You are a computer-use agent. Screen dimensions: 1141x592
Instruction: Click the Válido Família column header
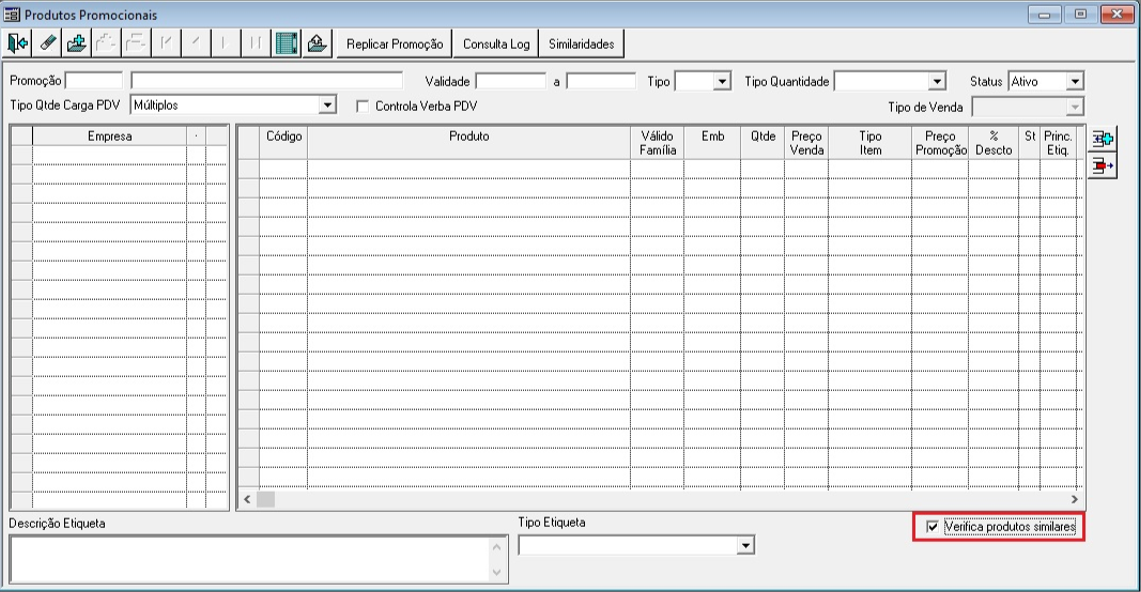657,143
